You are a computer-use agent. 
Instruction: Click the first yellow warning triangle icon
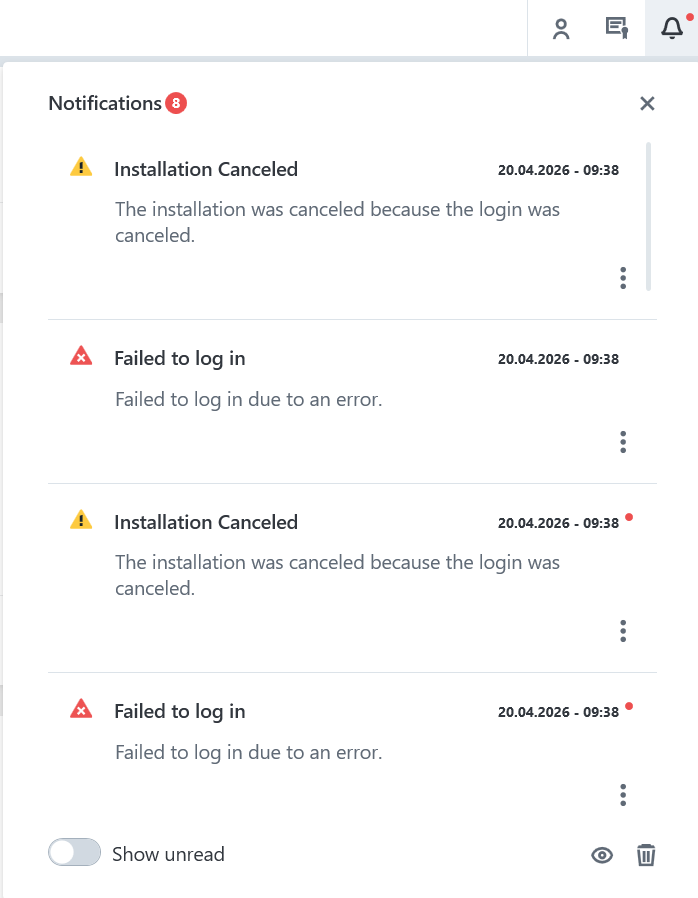click(81, 168)
